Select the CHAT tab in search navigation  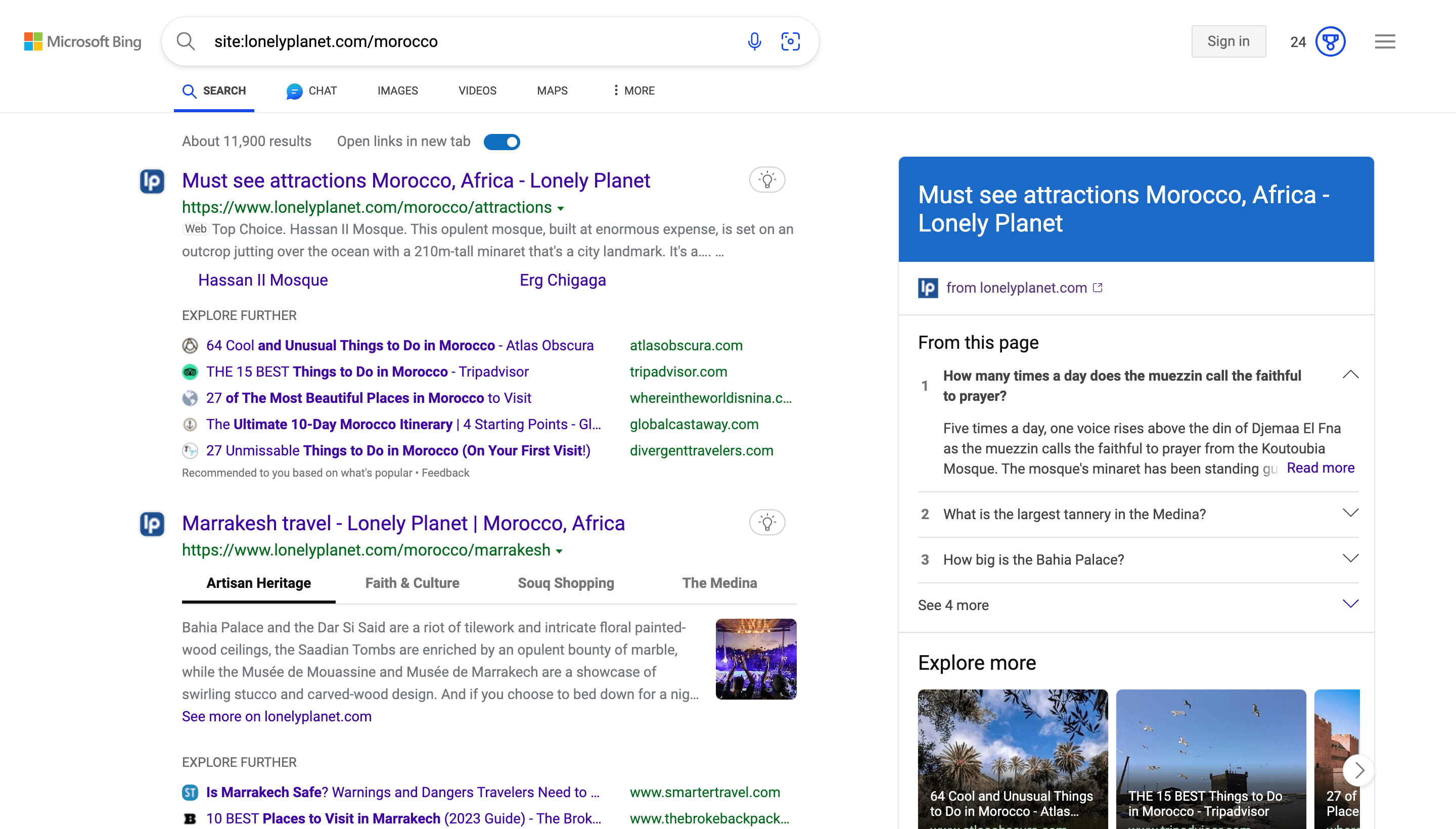pyautogui.click(x=311, y=91)
